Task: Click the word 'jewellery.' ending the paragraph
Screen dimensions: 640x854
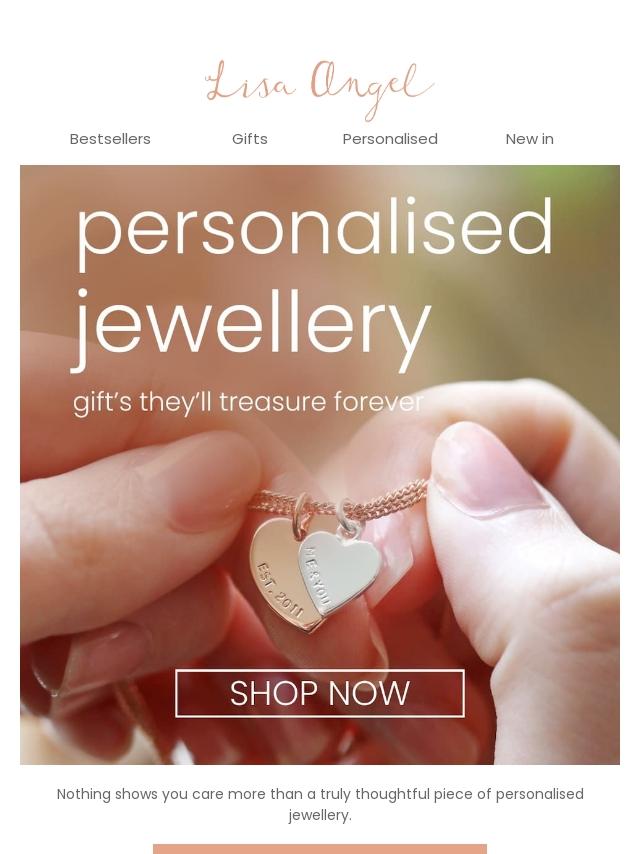Action: coord(320,815)
